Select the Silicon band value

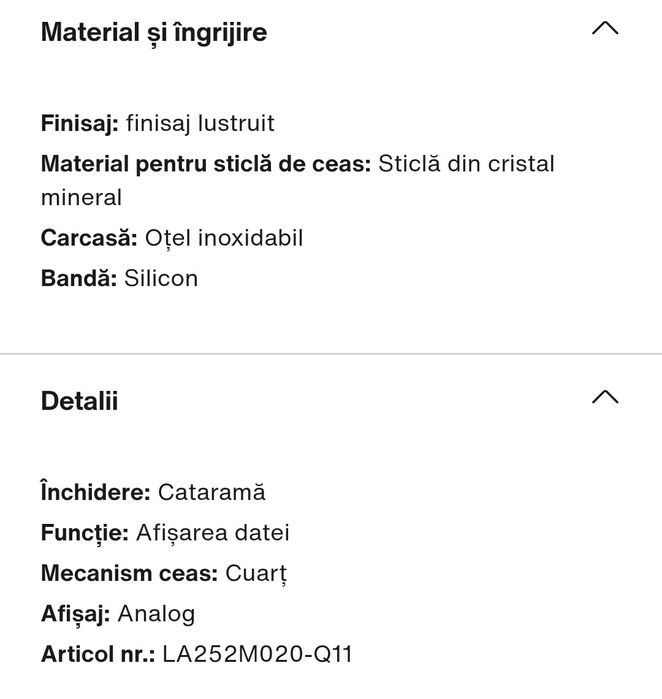coord(161,278)
